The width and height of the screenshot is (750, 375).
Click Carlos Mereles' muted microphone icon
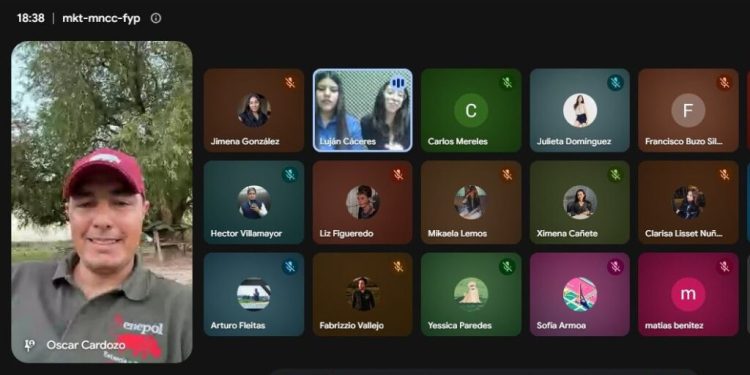click(507, 83)
